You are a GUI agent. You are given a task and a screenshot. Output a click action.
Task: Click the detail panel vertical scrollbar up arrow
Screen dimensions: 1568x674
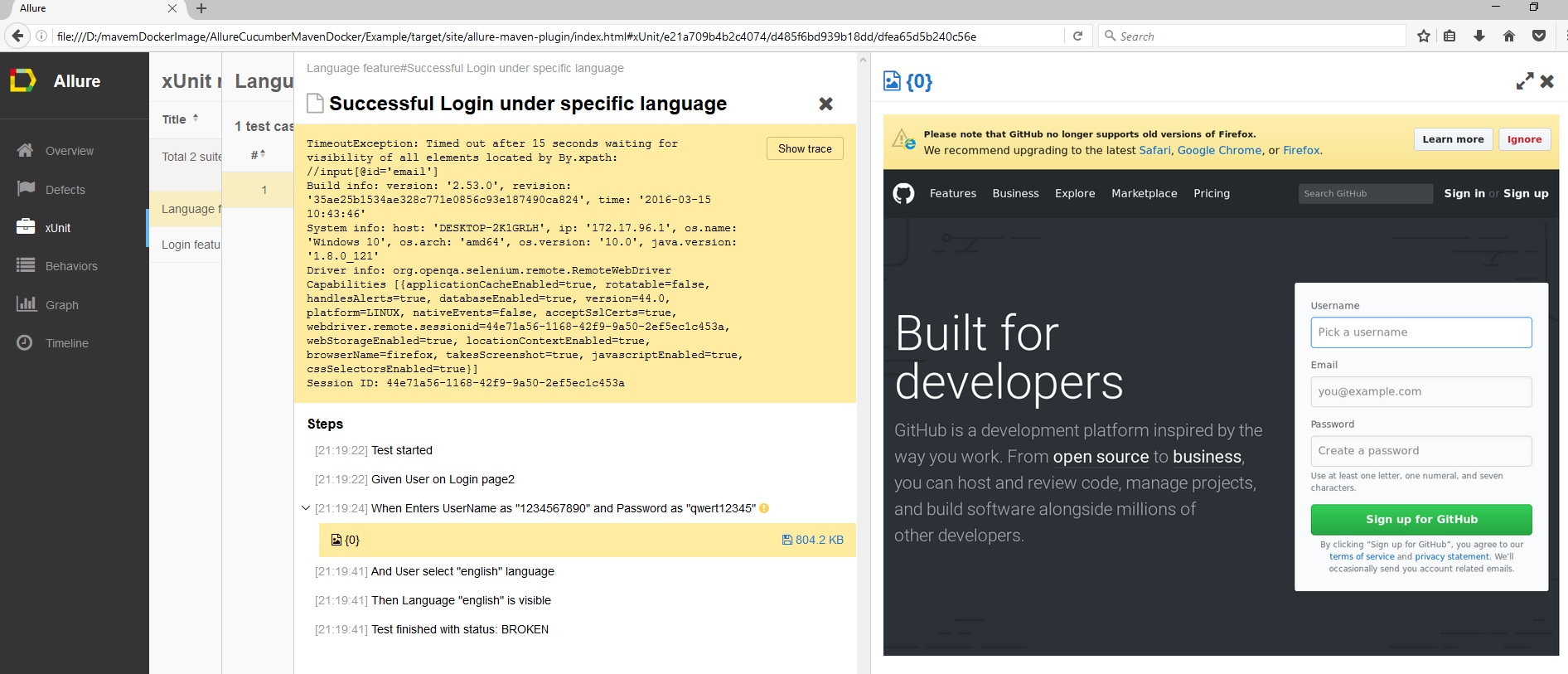(x=863, y=60)
